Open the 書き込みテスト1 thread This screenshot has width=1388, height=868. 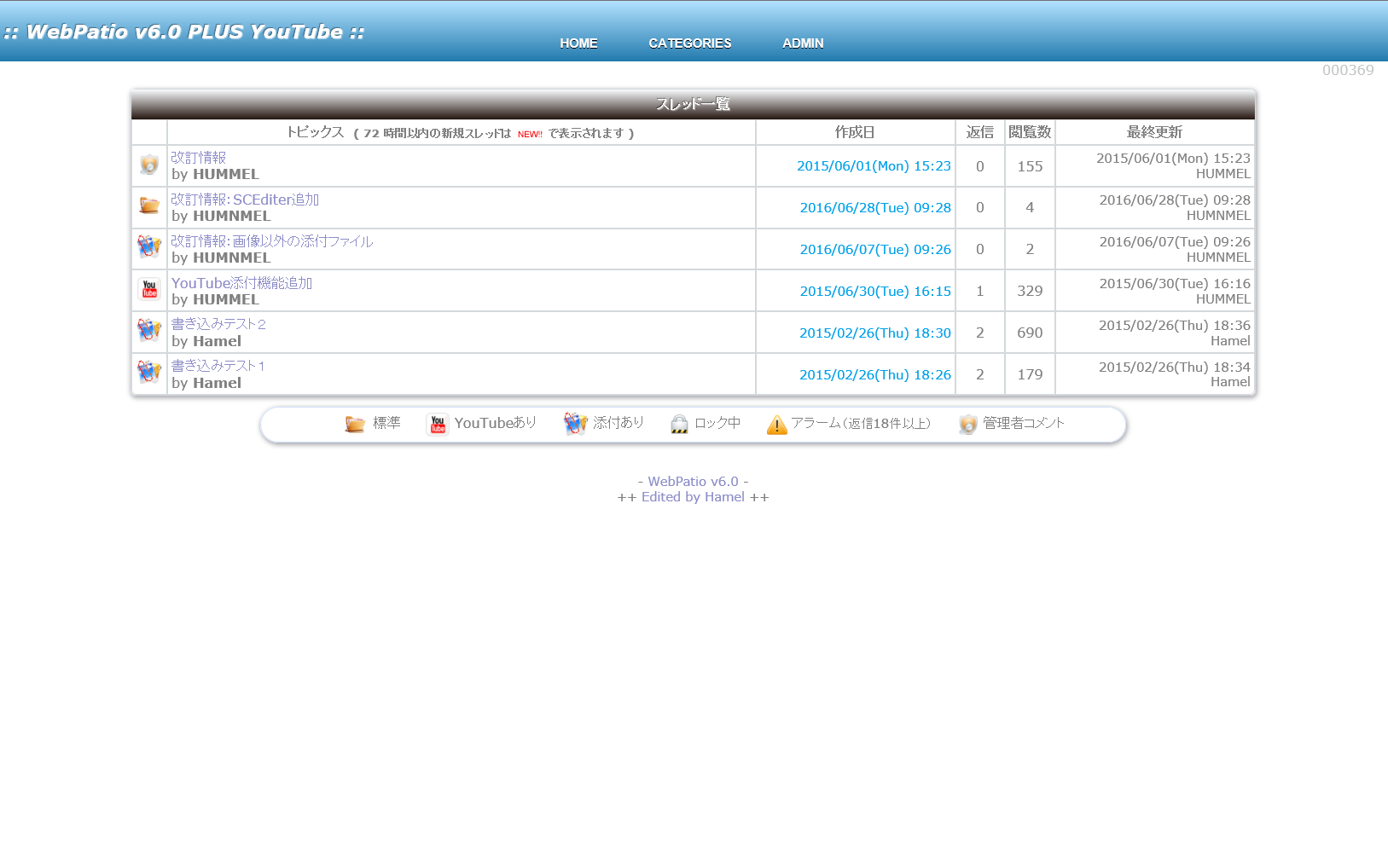218,366
